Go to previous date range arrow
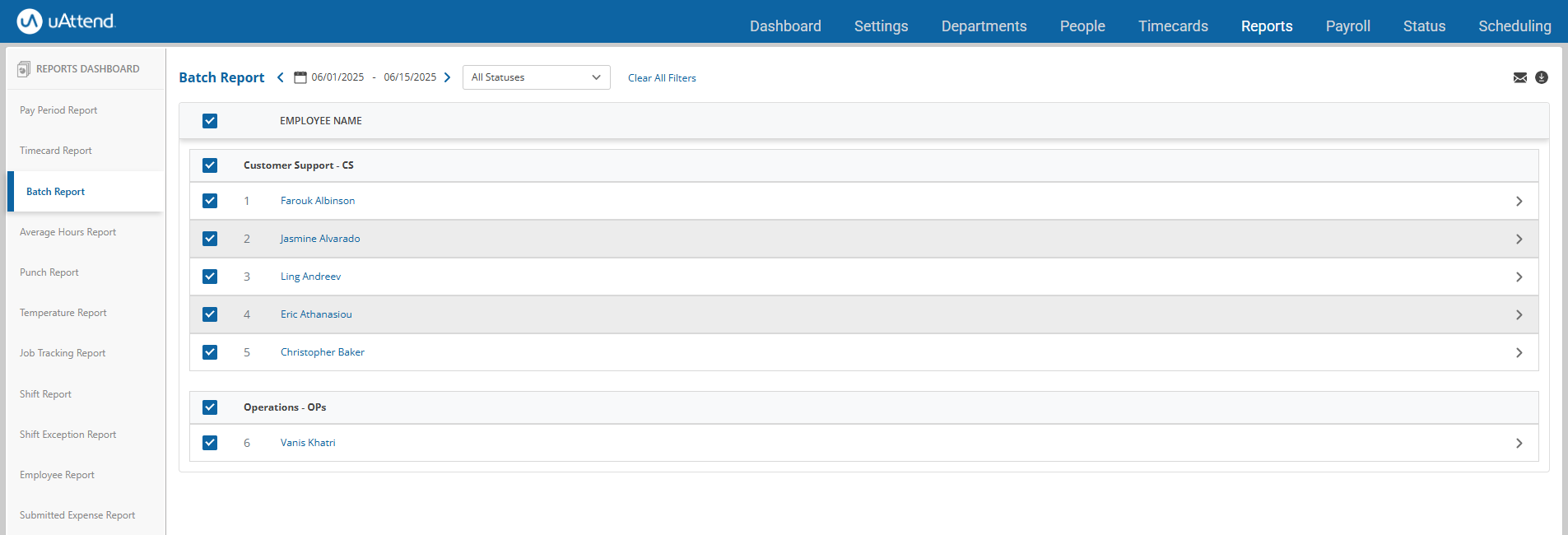1568x535 pixels. coord(281,77)
